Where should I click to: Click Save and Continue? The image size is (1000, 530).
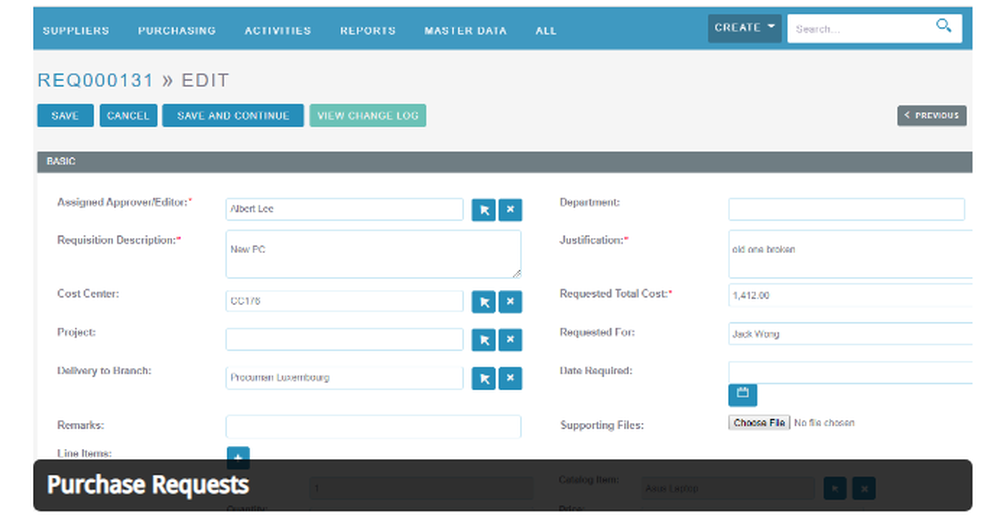point(233,115)
